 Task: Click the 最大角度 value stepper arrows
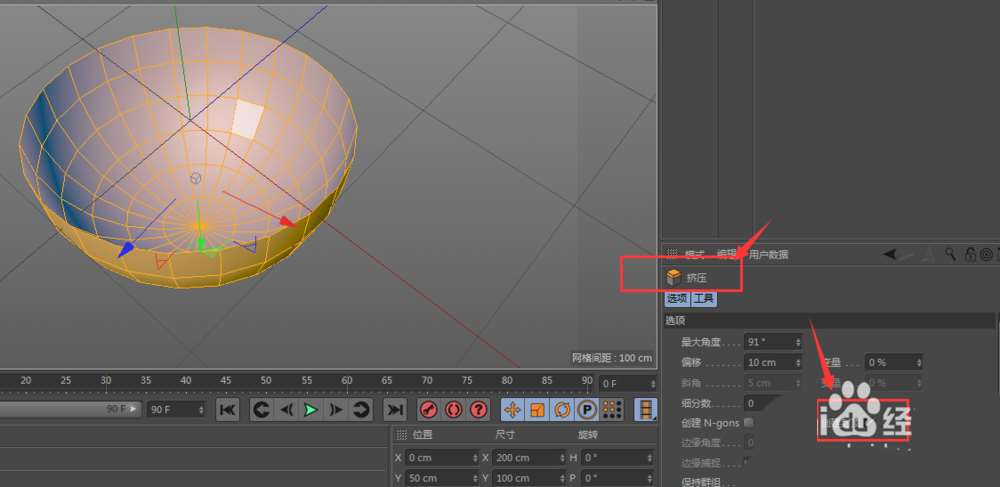pyautogui.click(x=797, y=342)
